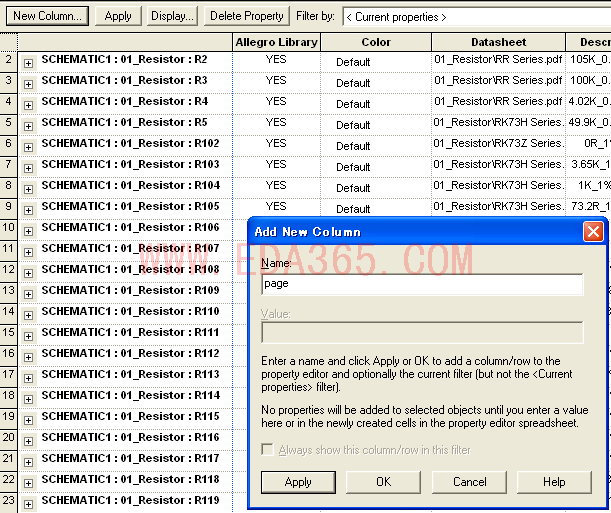Click the Allegro Library YES cell for R104
Image resolution: width=611 pixels, height=513 pixels.
click(276, 188)
